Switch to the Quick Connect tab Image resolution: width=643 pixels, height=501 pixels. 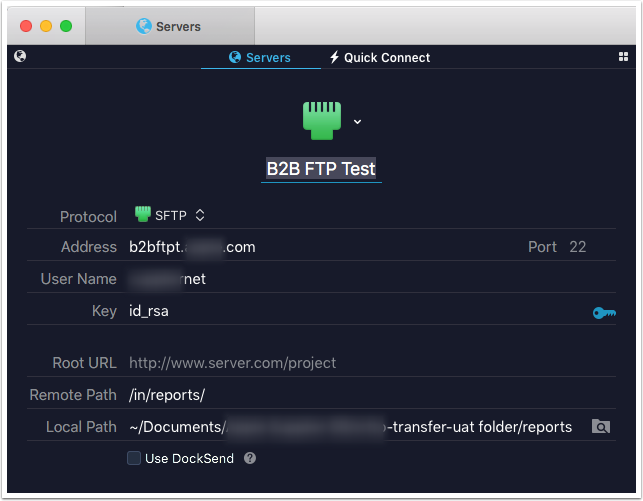pos(380,57)
